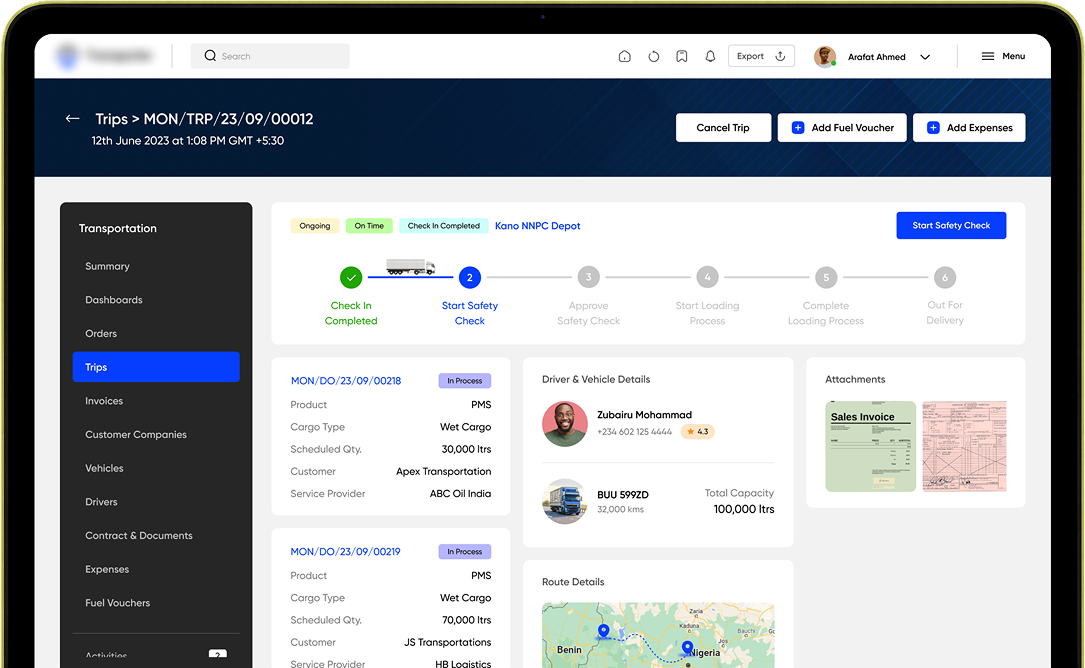Click 100,000 ltrs total capacity value

tap(744, 509)
